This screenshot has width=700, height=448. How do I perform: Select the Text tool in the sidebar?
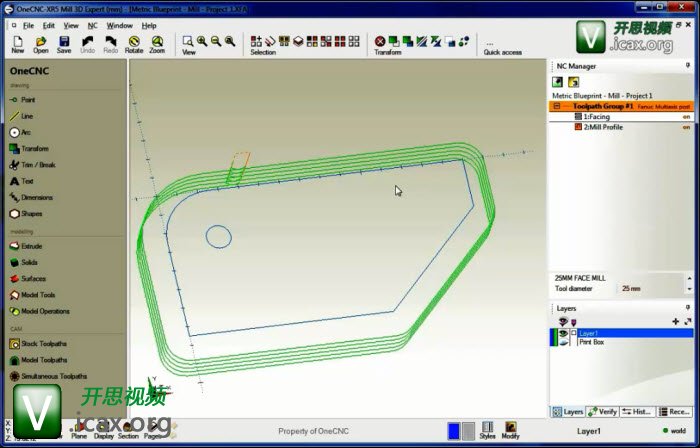[21, 181]
